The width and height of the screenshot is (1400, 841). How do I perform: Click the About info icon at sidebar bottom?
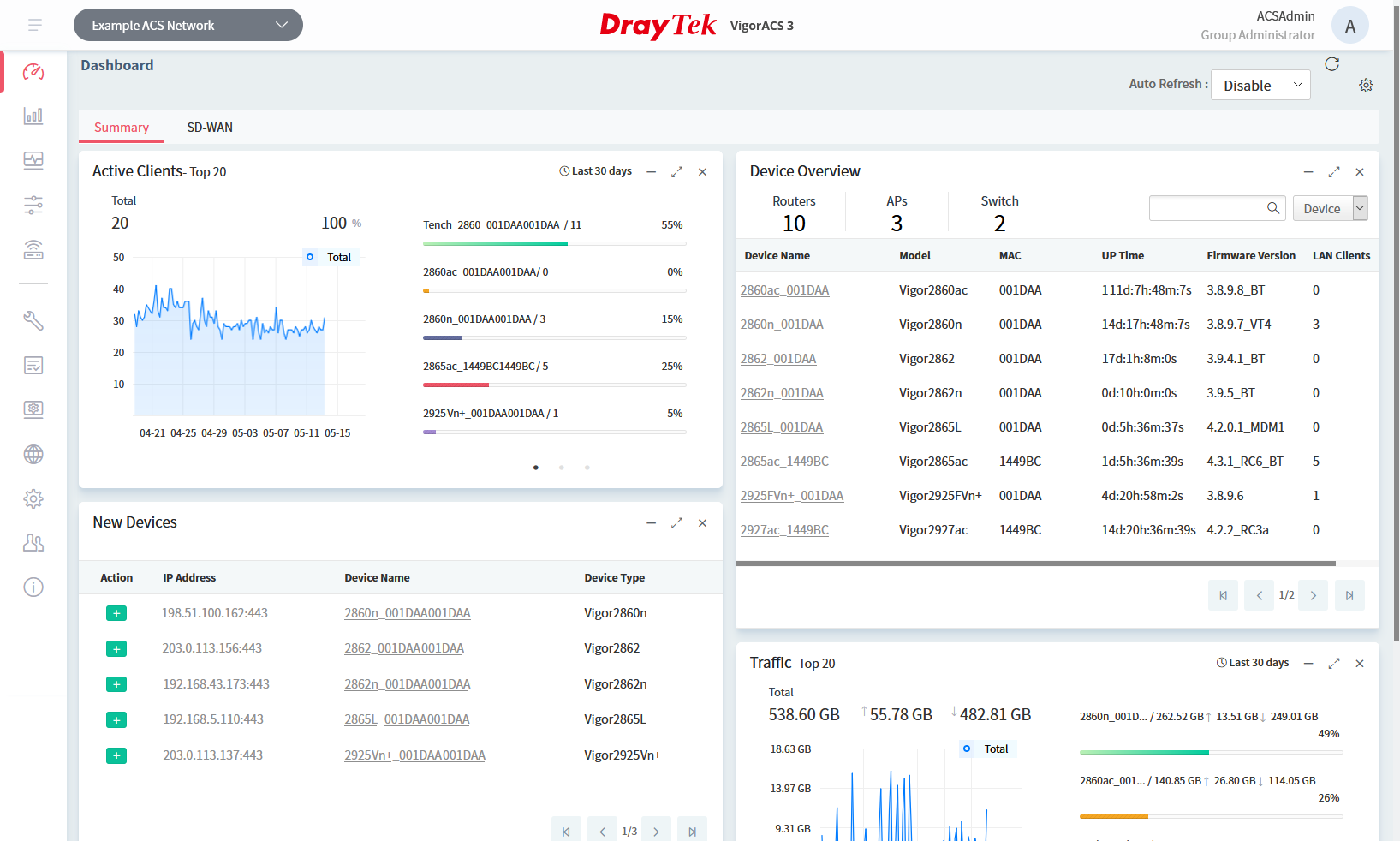click(x=33, y=587)
